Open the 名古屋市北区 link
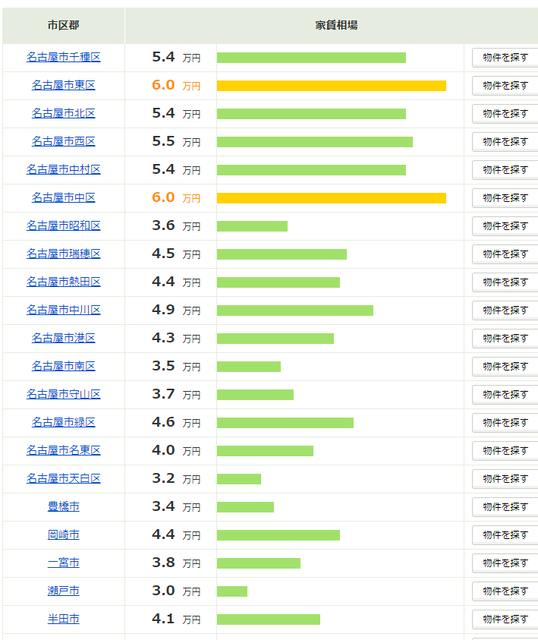 tap(63, 113)
